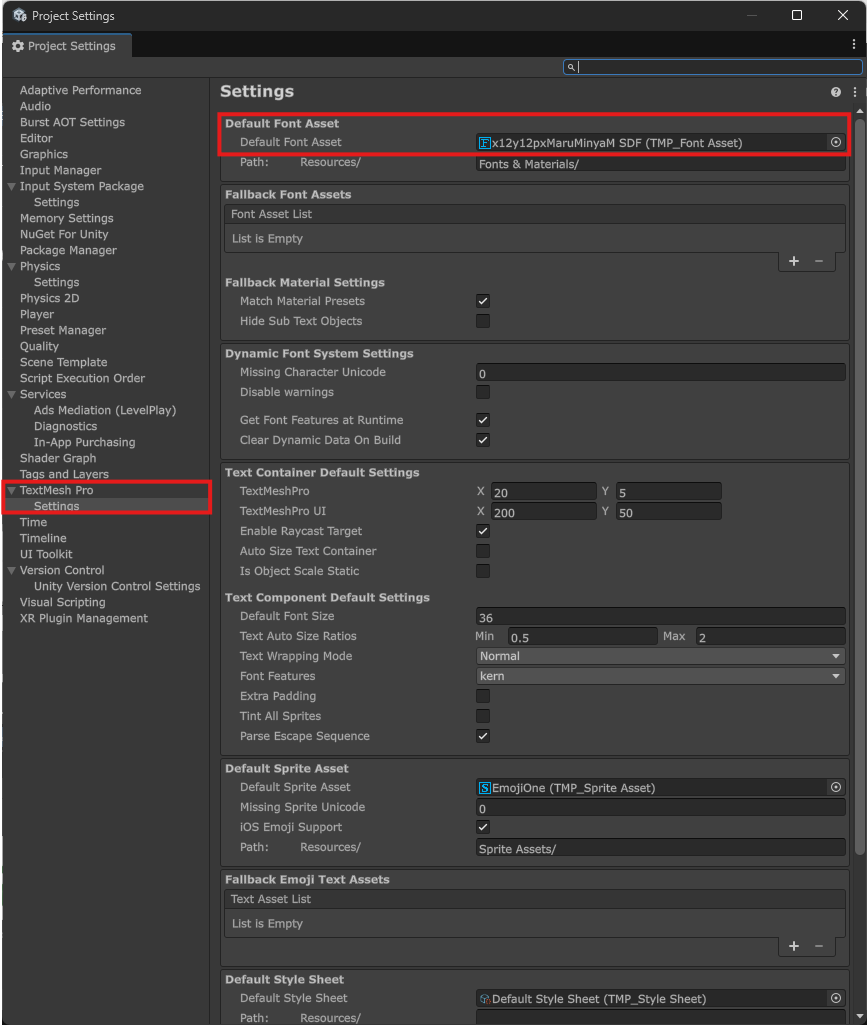Open the settings kebab menu icon
Viewport: 867px width, 1025px height.
[855, 92]
